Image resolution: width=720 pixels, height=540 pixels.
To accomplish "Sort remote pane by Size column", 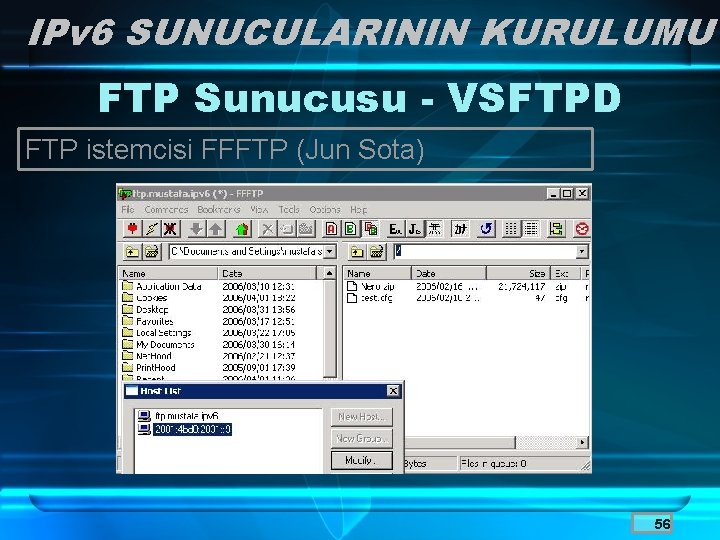I will [x=518, y=273].
